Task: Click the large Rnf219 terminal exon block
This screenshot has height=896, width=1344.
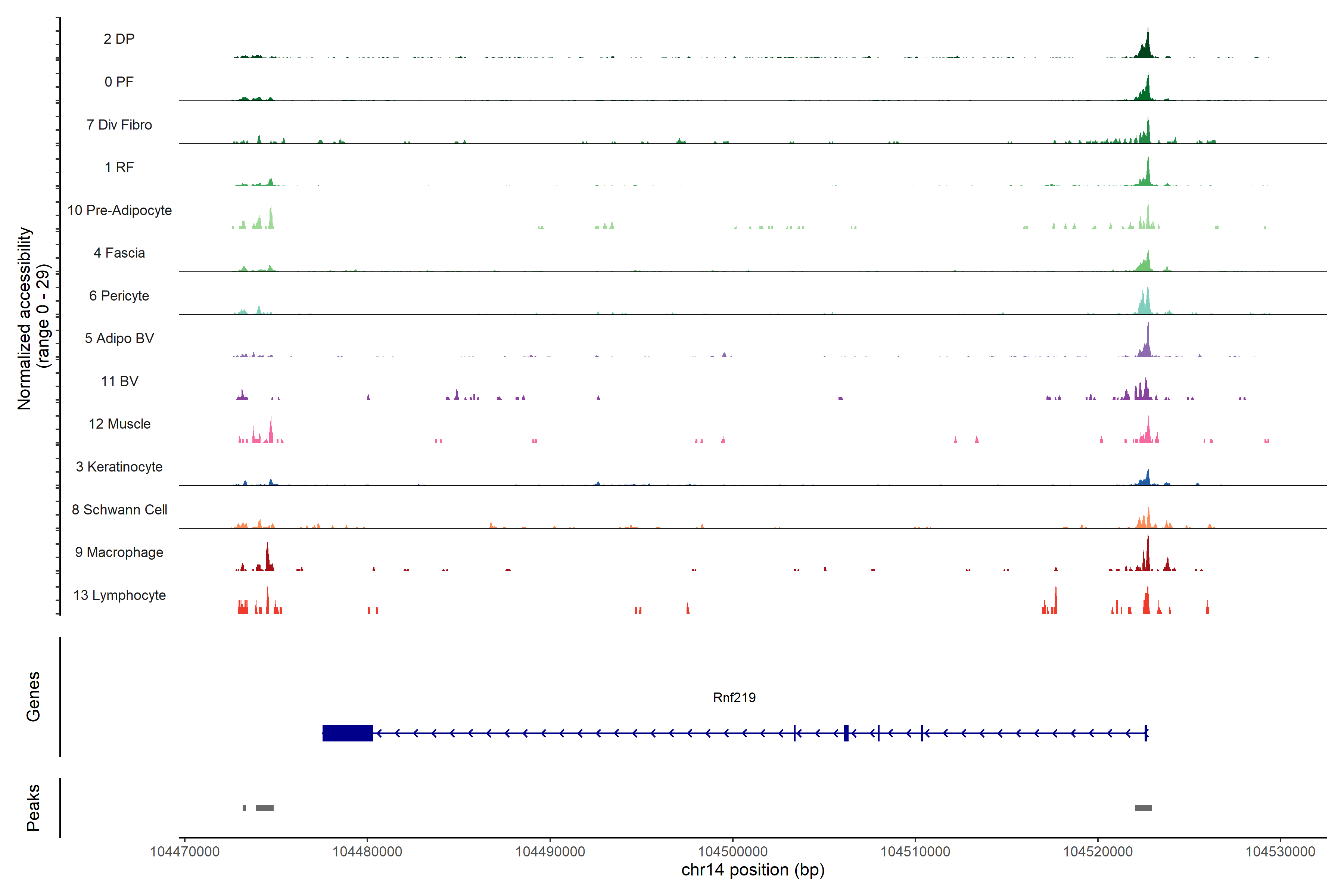Action: [x=348, y=733]
